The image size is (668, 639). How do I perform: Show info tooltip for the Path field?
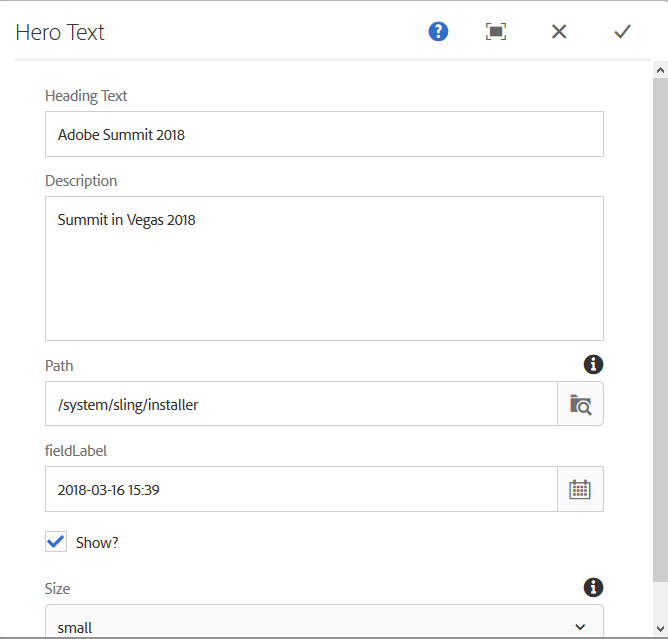coord(593,364)
